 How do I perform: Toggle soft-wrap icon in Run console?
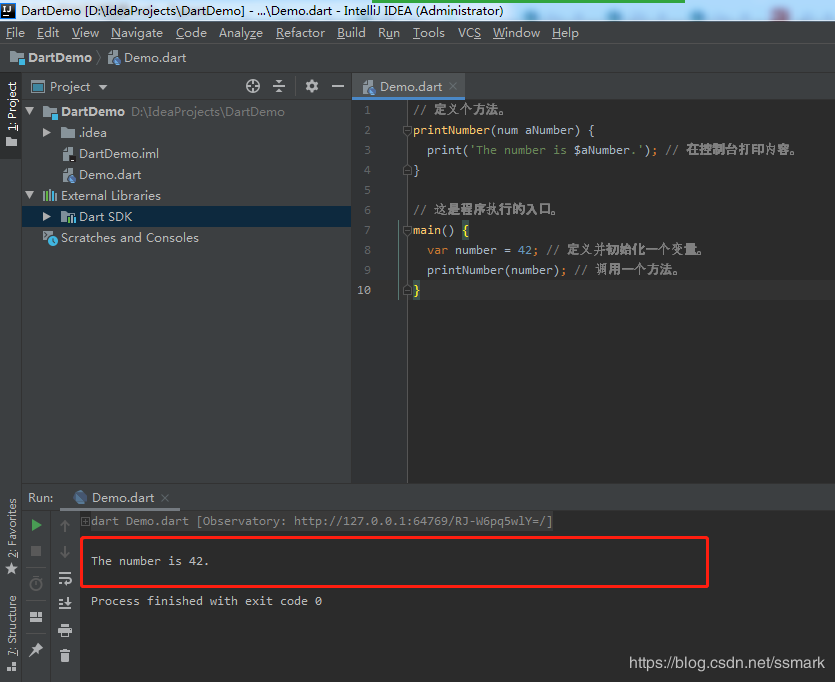[65, 578]
